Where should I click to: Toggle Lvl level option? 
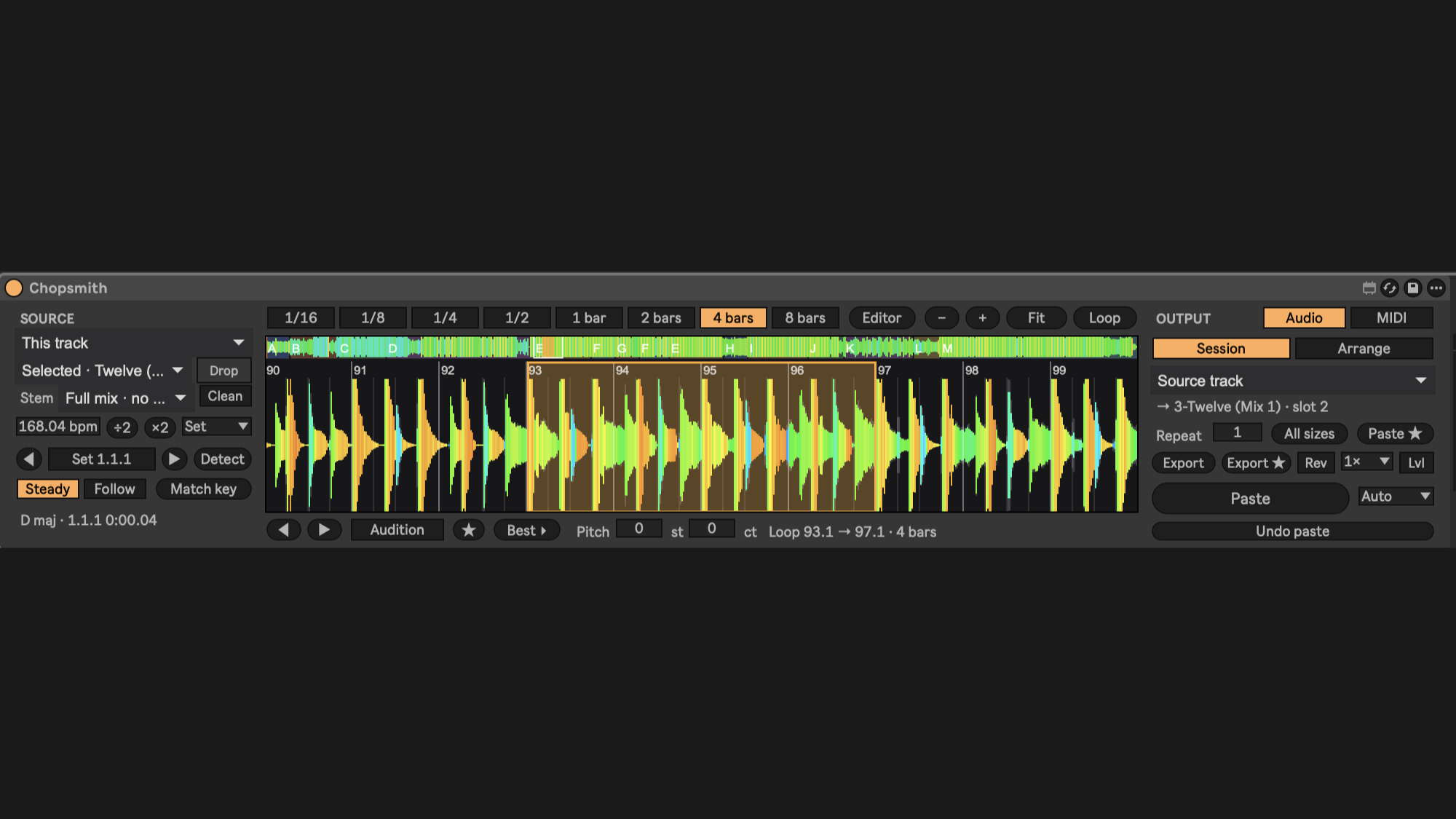(x=1416, y=463)
